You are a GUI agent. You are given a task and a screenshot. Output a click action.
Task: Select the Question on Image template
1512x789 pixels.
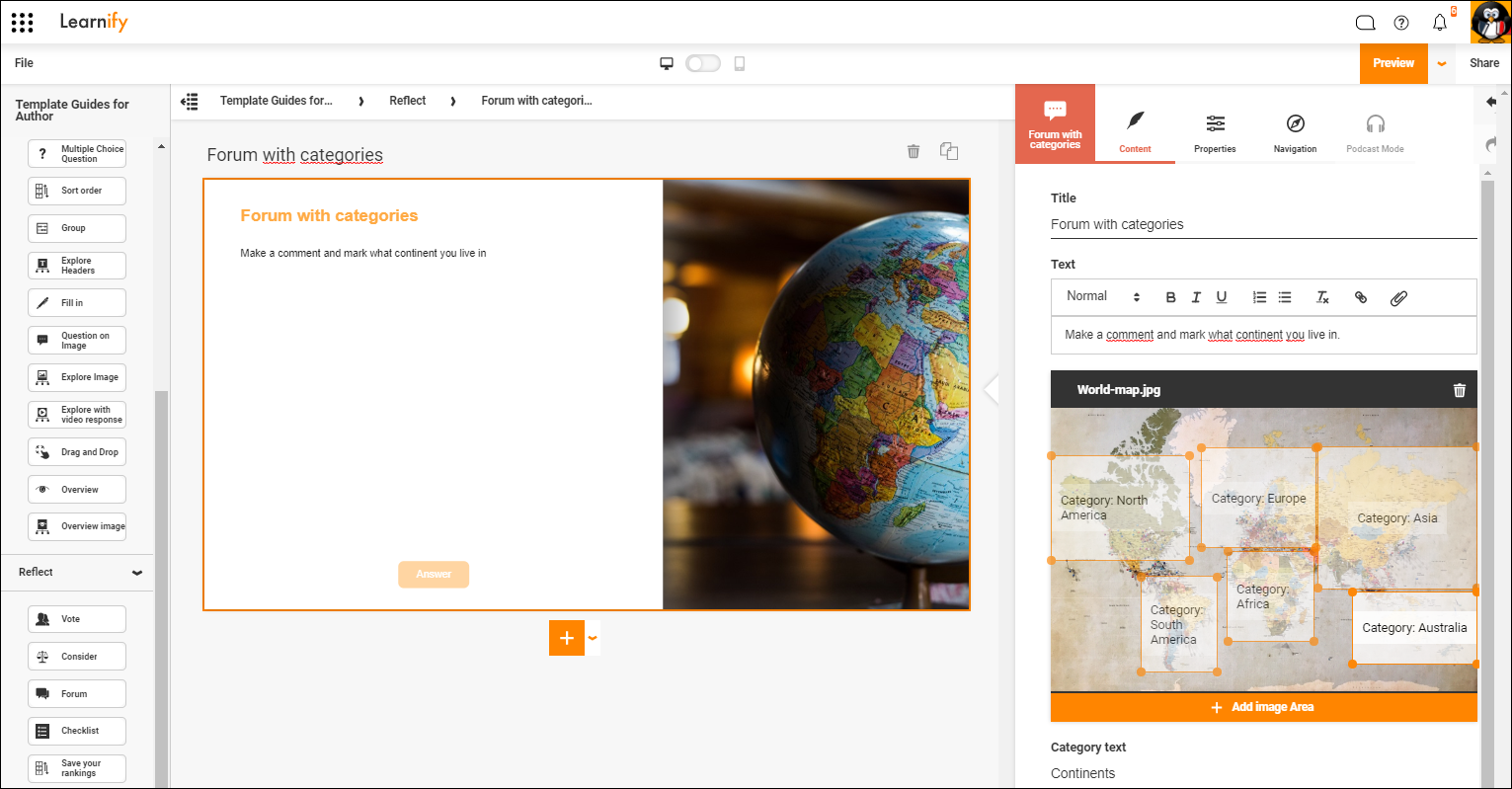click(x=77, y=341)
